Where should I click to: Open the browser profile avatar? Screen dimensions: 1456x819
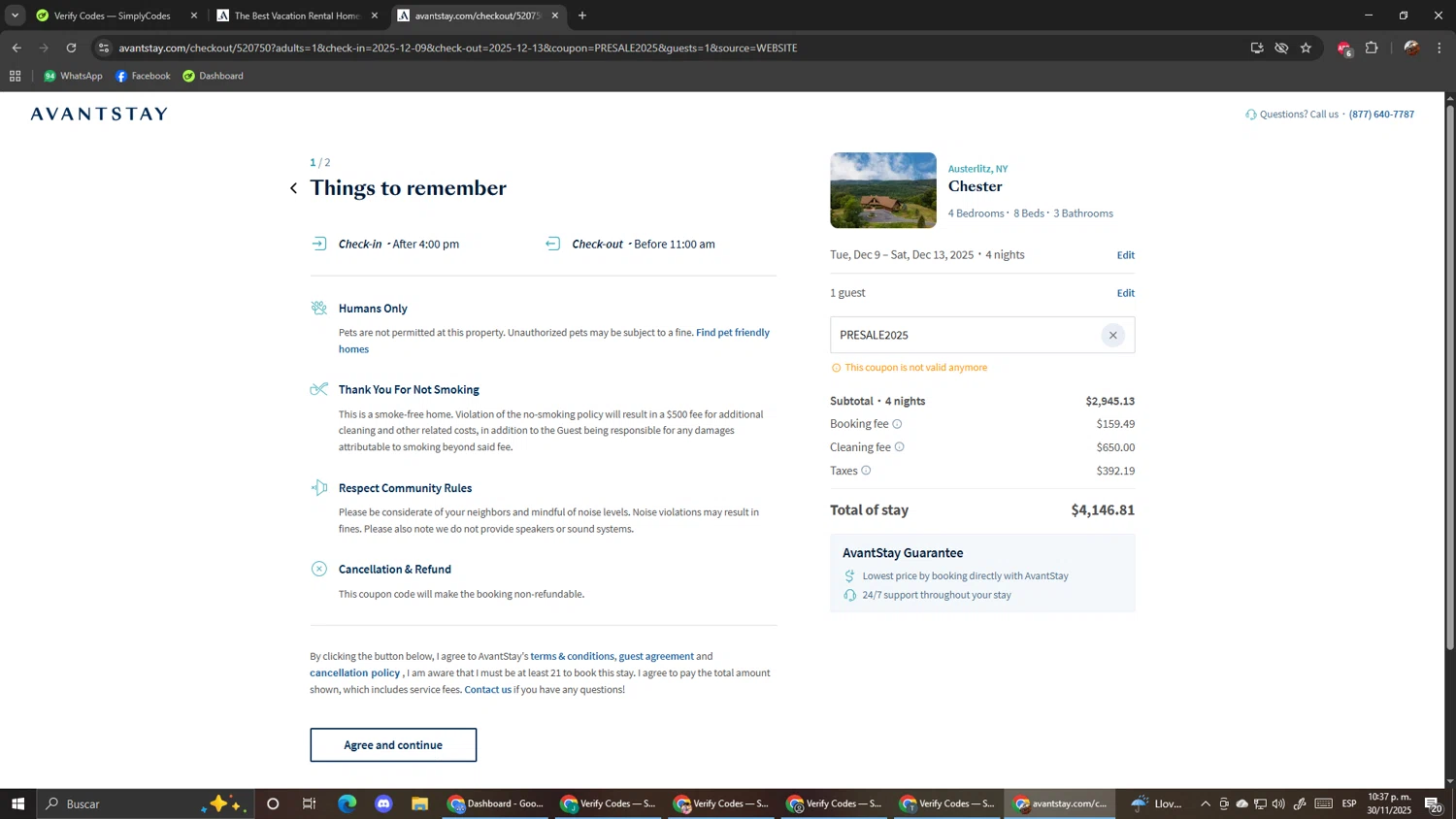click(x=1411, y=48)
